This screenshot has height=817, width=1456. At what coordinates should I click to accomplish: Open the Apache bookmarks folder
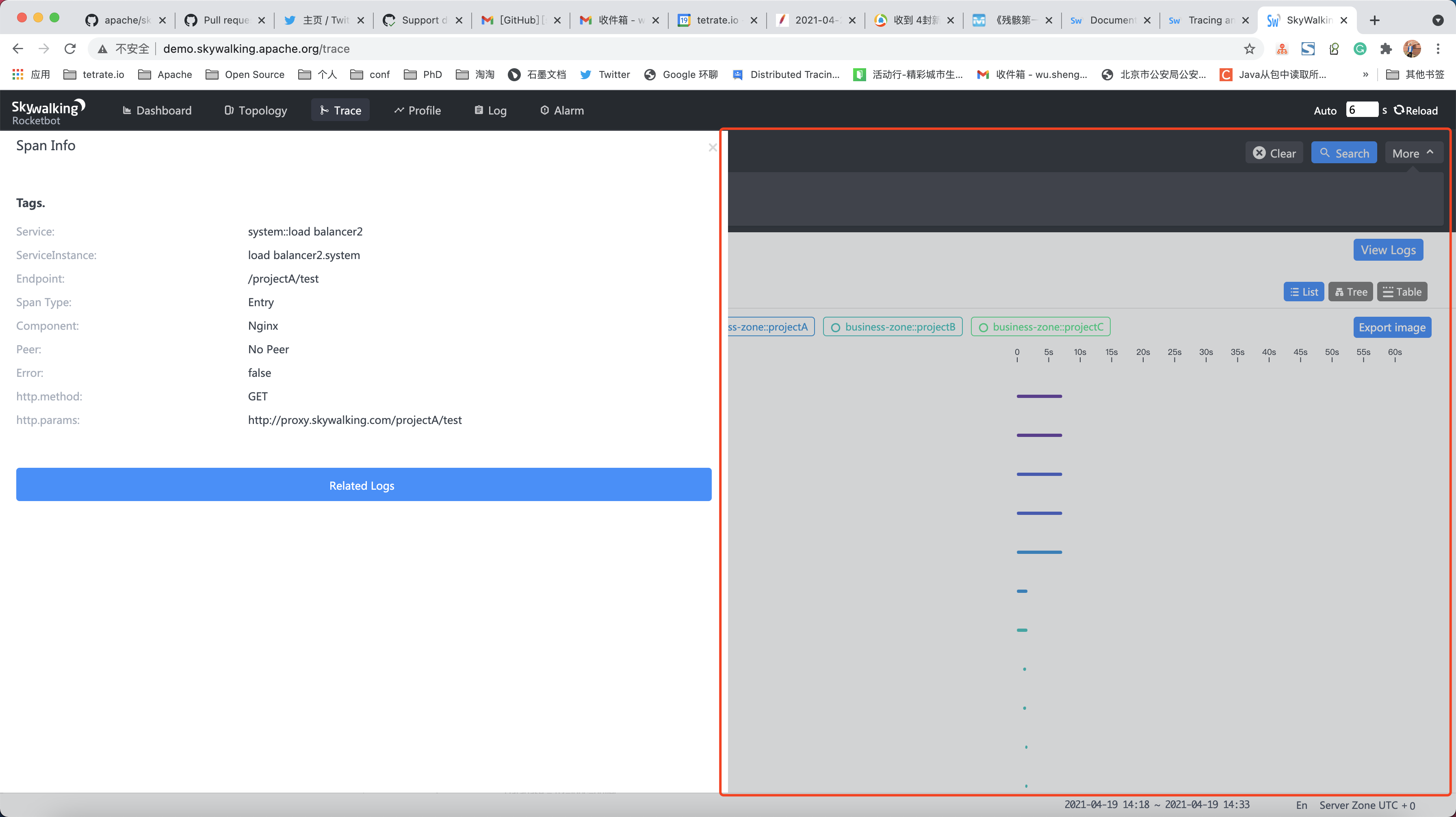[x=165, y=75]
